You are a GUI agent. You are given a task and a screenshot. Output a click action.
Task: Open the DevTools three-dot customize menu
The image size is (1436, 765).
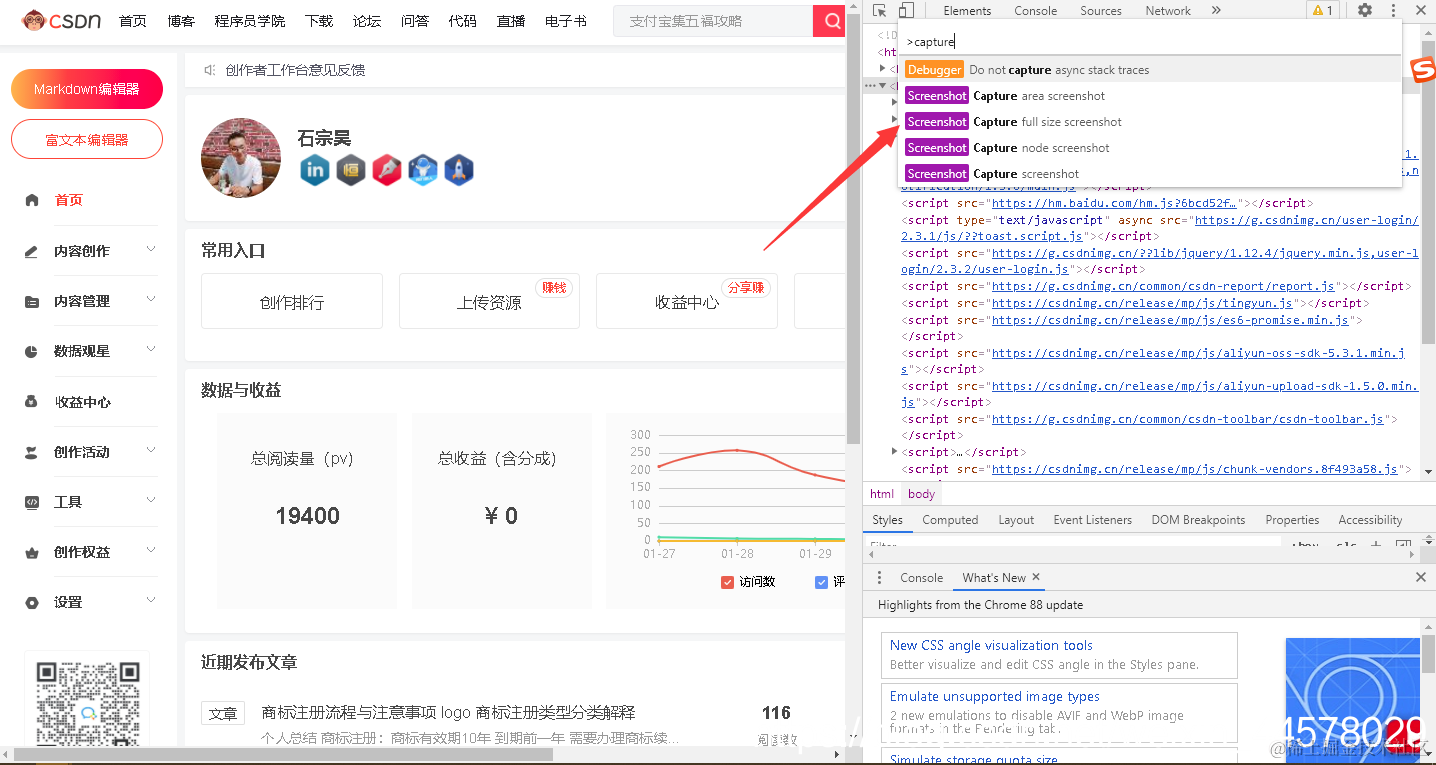tap(1393, 10)
